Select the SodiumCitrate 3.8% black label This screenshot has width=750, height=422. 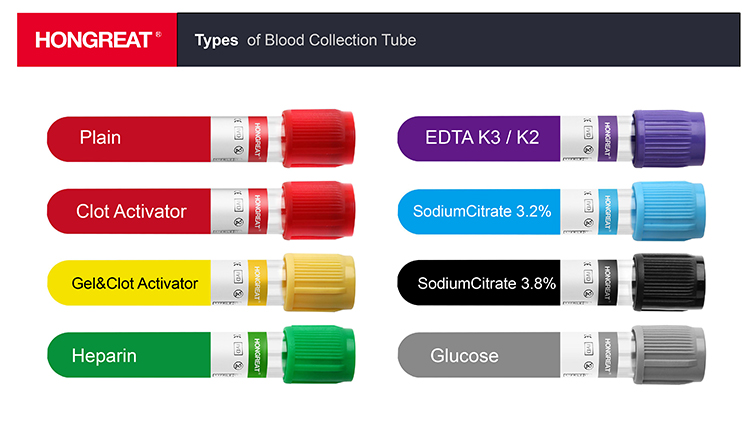pyautogui.click(x=486, y=283)
